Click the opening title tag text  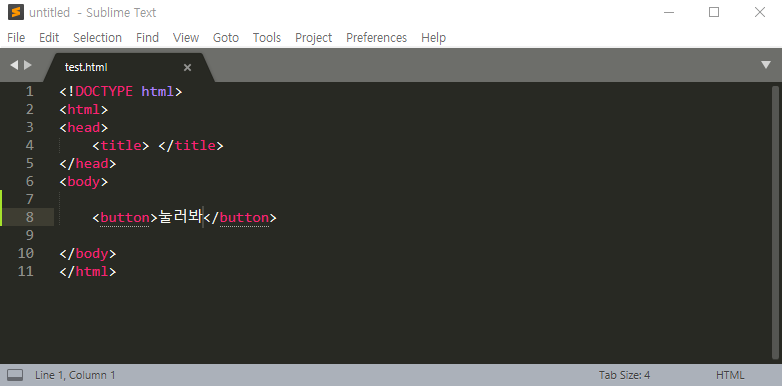click(121, 146)
